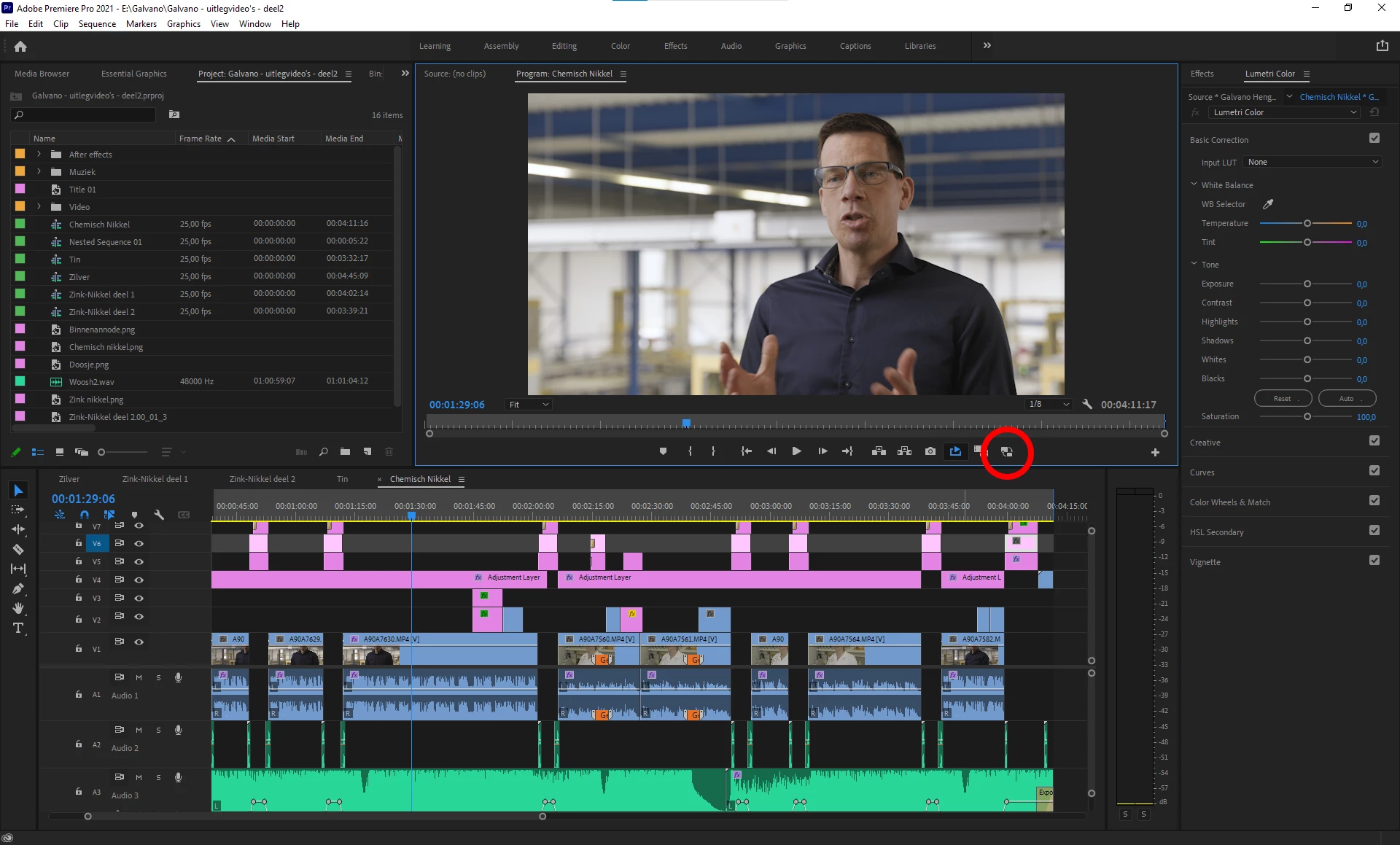Viewport: 1400px width, 845px height.
Task: Disable the Basic Correction checkbox
Action: pos(1374,139)
